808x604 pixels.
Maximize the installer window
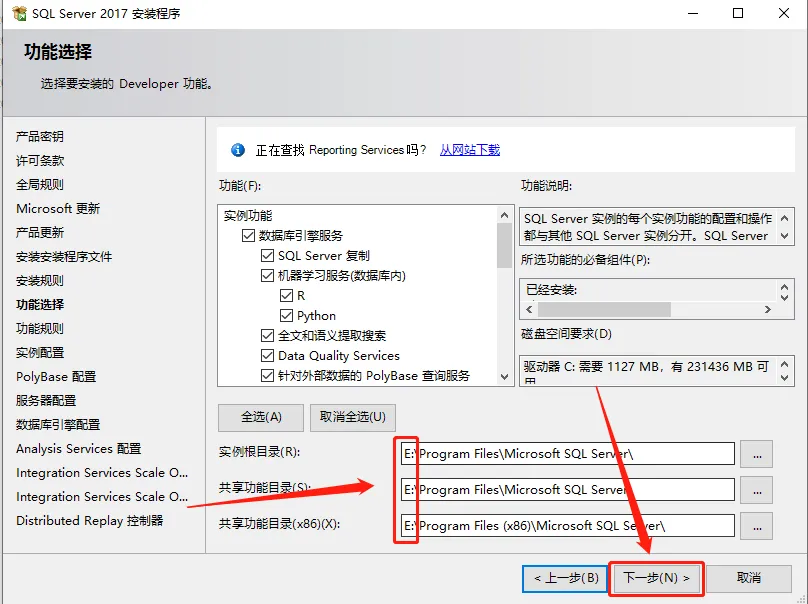[738, 13]
